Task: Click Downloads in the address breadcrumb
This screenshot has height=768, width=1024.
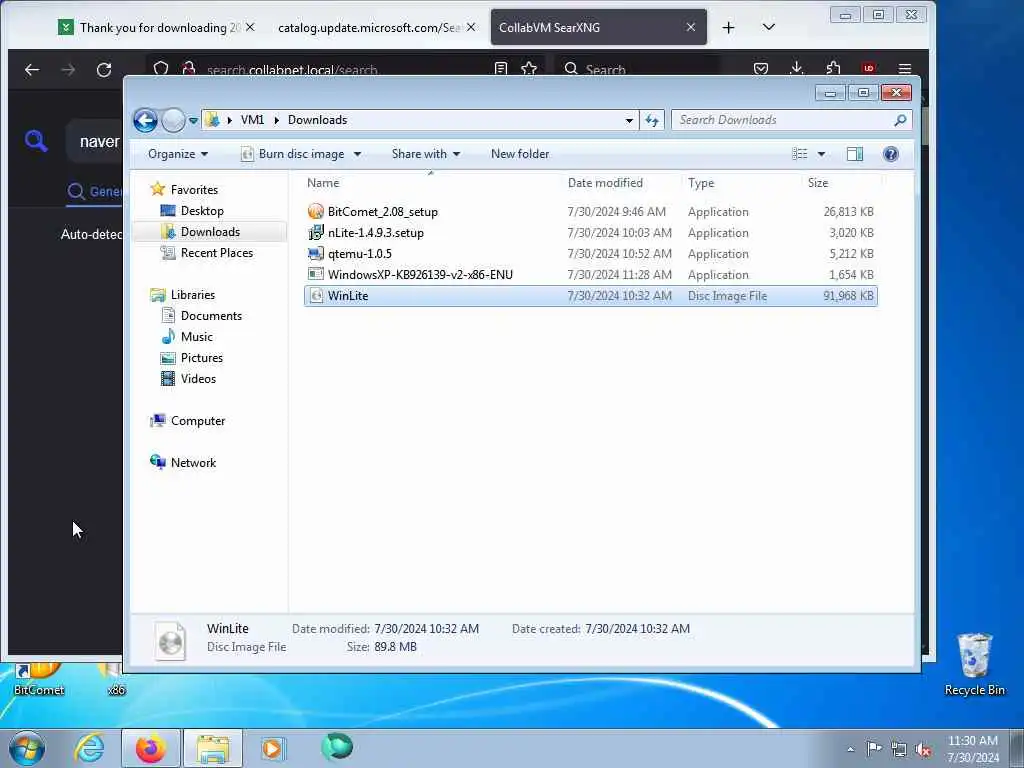Action: click(x=317, y=120)
